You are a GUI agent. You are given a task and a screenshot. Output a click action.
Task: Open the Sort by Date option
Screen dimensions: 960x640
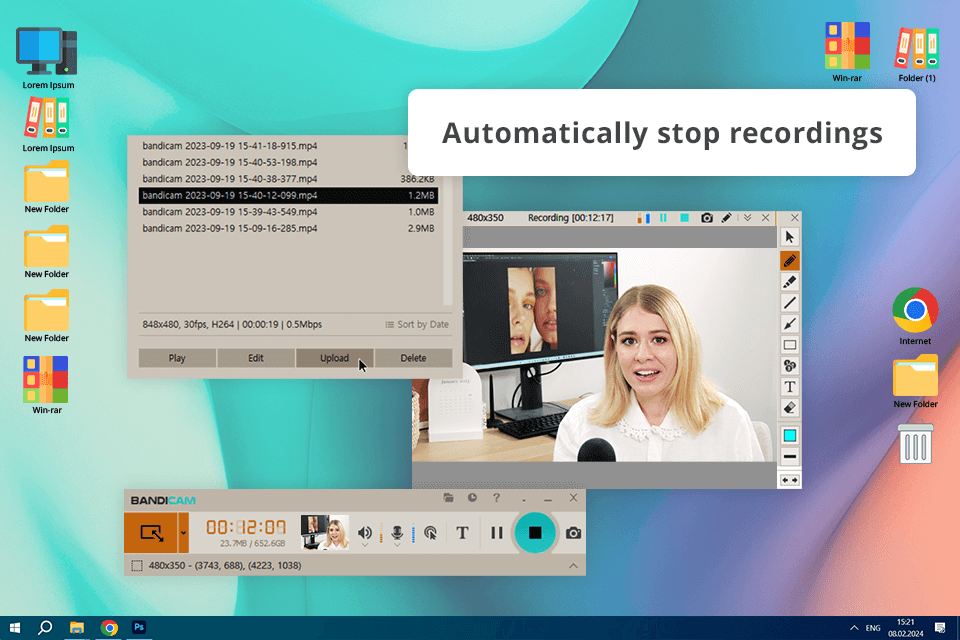pyautogui.click(x=417, y=325)
